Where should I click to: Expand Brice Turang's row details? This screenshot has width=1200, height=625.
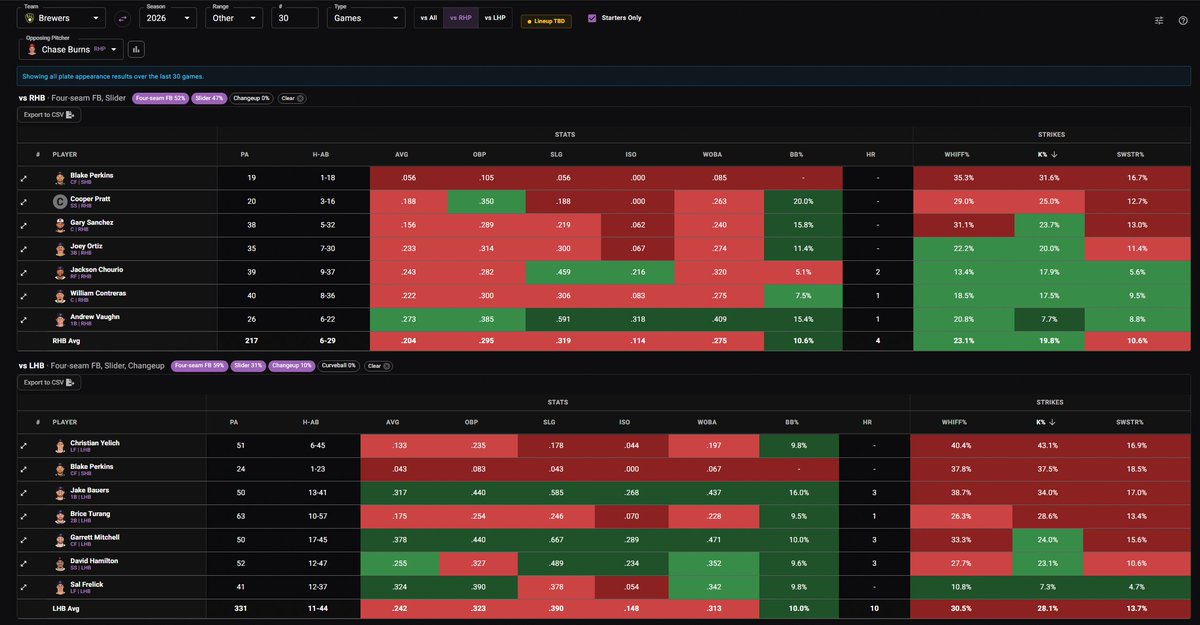23,515
